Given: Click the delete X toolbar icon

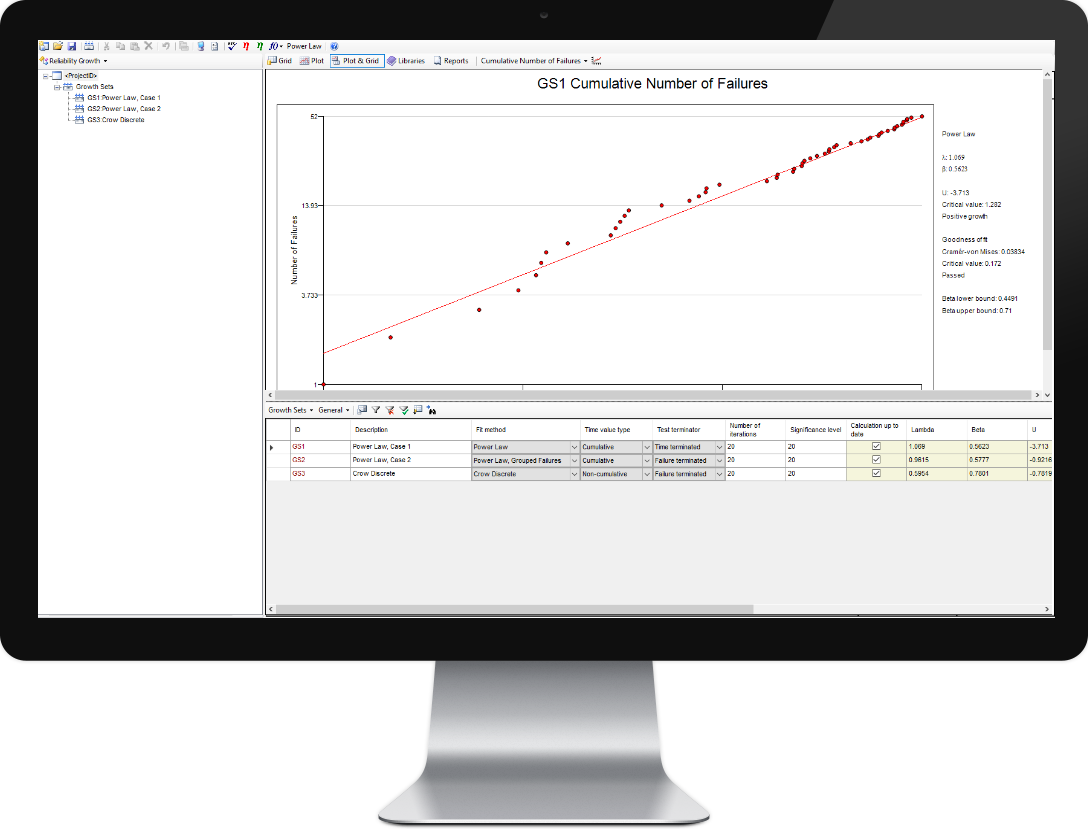Looking at the screenshot, I should [148, 46].
